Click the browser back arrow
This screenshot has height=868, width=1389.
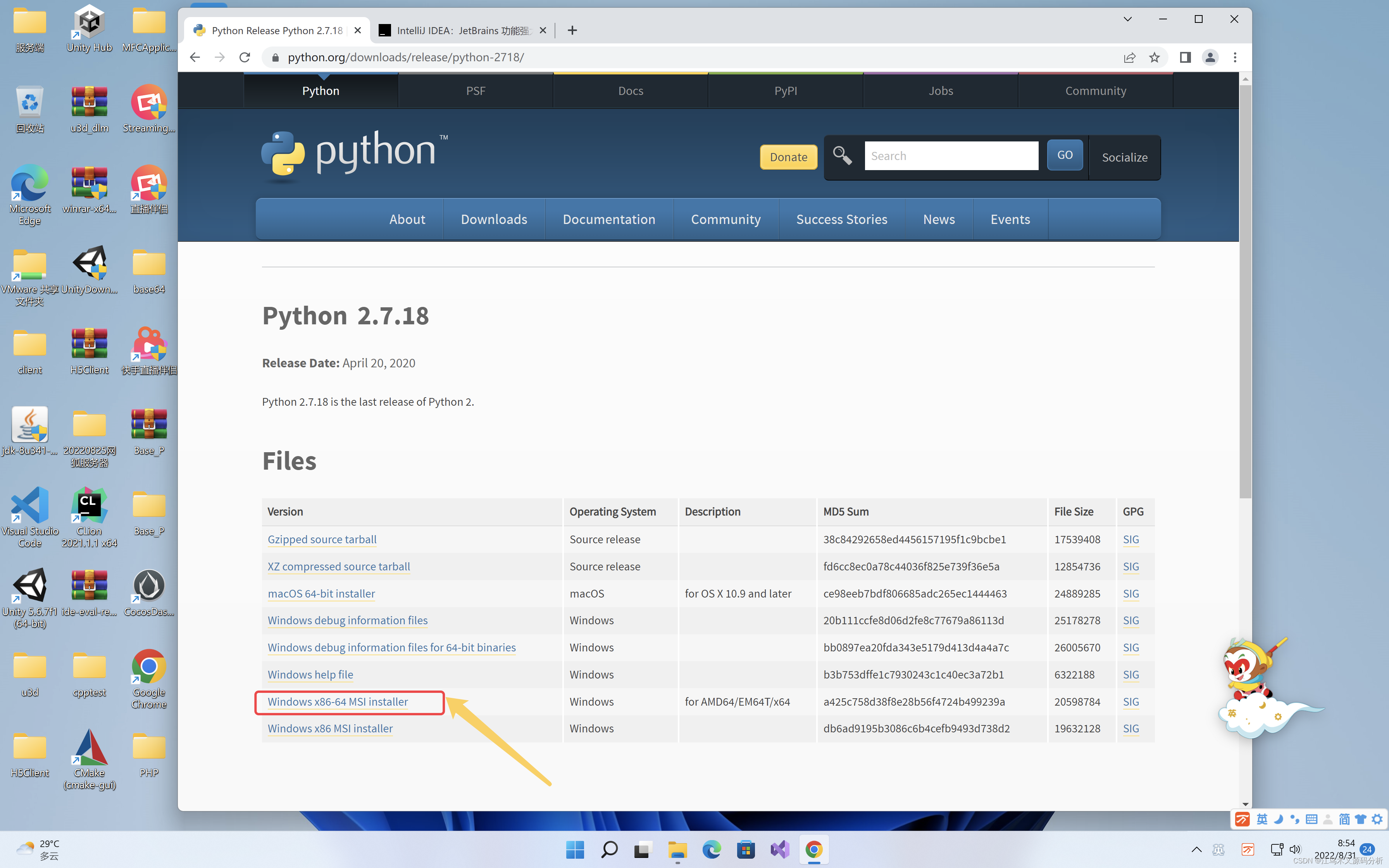pyautogui.click(x=195, y=57)
